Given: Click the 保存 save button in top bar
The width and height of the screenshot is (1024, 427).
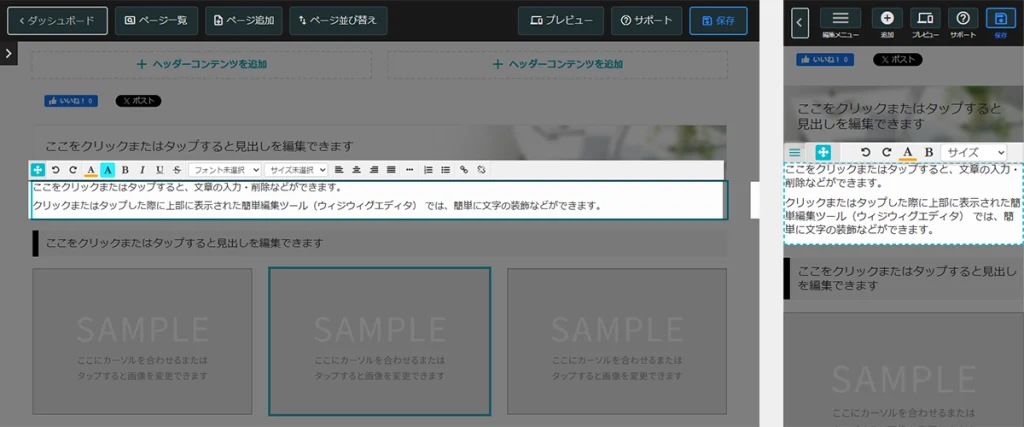Looking at the screenshot, I should (718, 20).
